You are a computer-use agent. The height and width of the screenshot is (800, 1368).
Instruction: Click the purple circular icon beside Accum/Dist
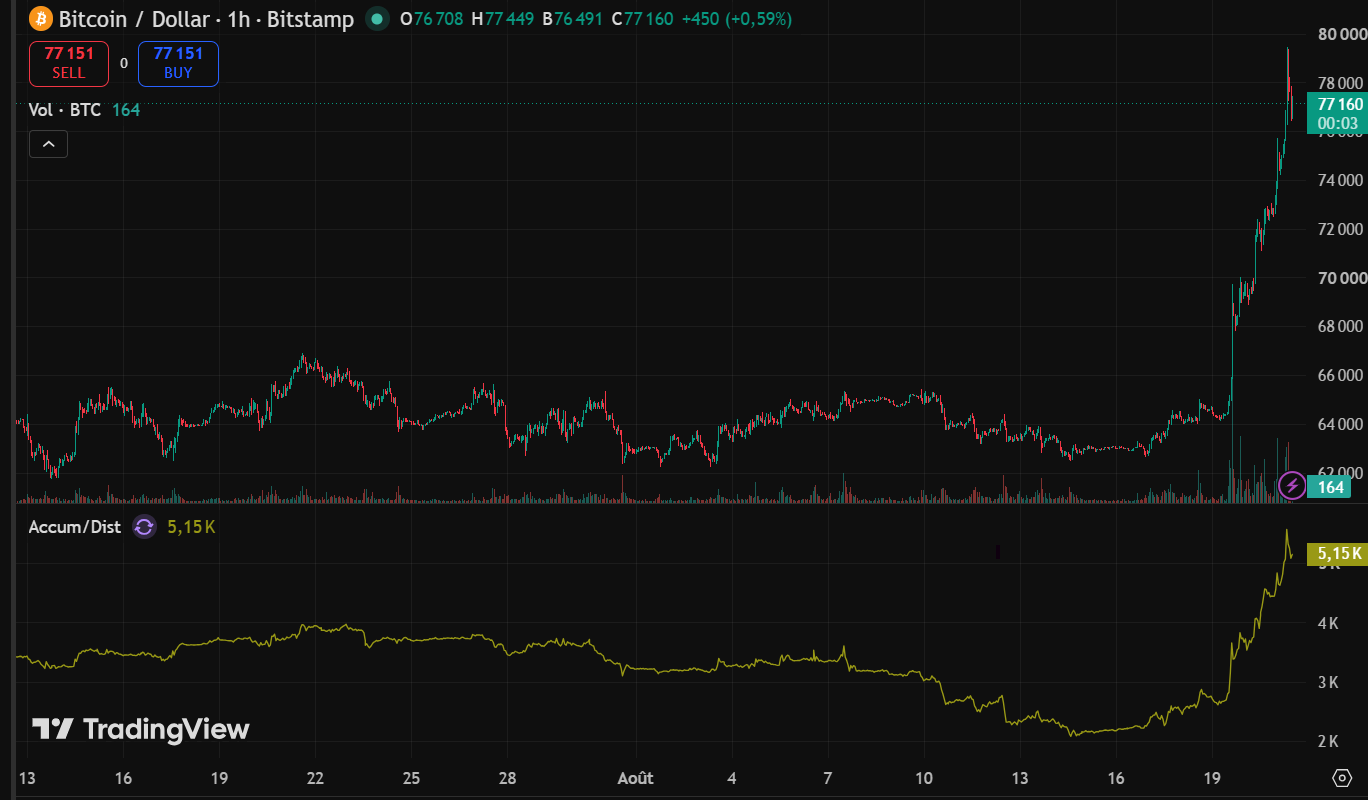[x=145, y=527]
